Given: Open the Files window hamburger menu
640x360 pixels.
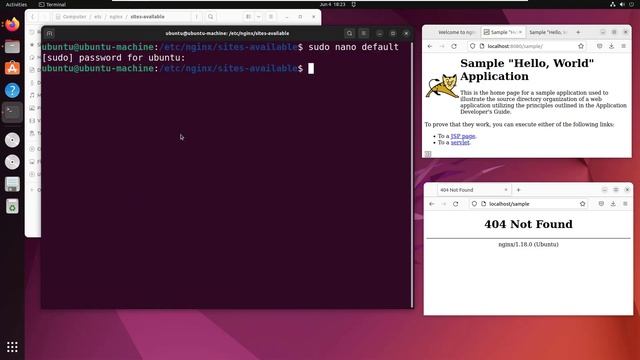Looking at the screenshot, I should (271, 17).
